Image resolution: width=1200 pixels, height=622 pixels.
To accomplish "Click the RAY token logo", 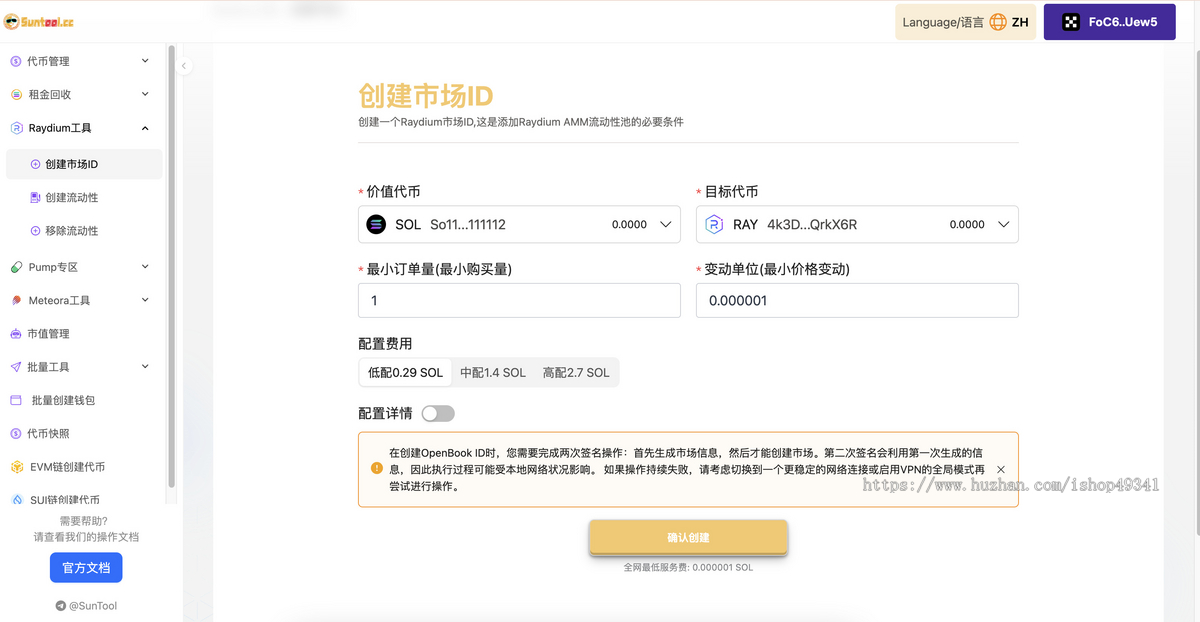I will click(714, 225).
